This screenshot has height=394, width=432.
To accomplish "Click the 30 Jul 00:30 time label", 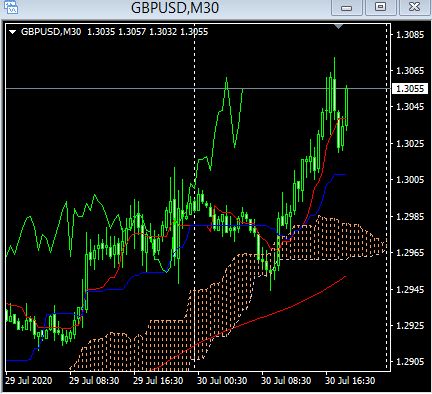I will pyautogui.click(x=222, y=381).
